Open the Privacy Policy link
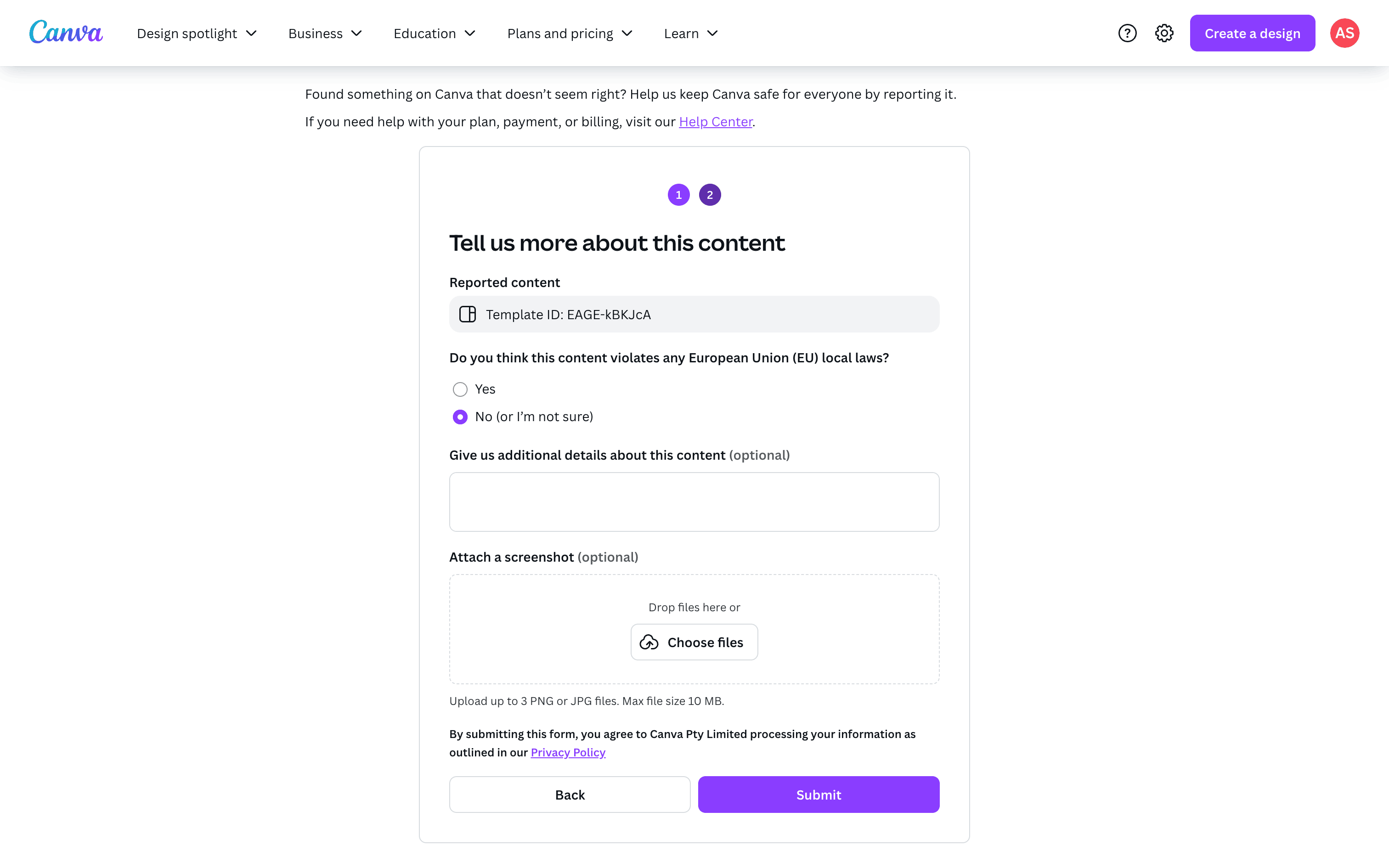The height and width of the screenshot is (868, 1389). 568,752
